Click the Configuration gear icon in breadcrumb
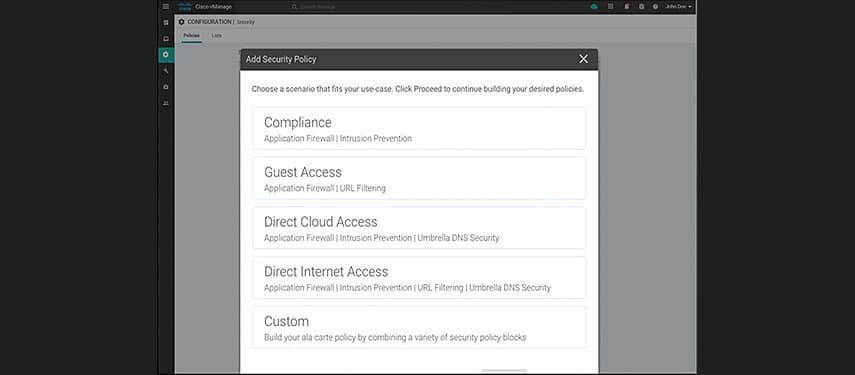 [x=182, y=22]
